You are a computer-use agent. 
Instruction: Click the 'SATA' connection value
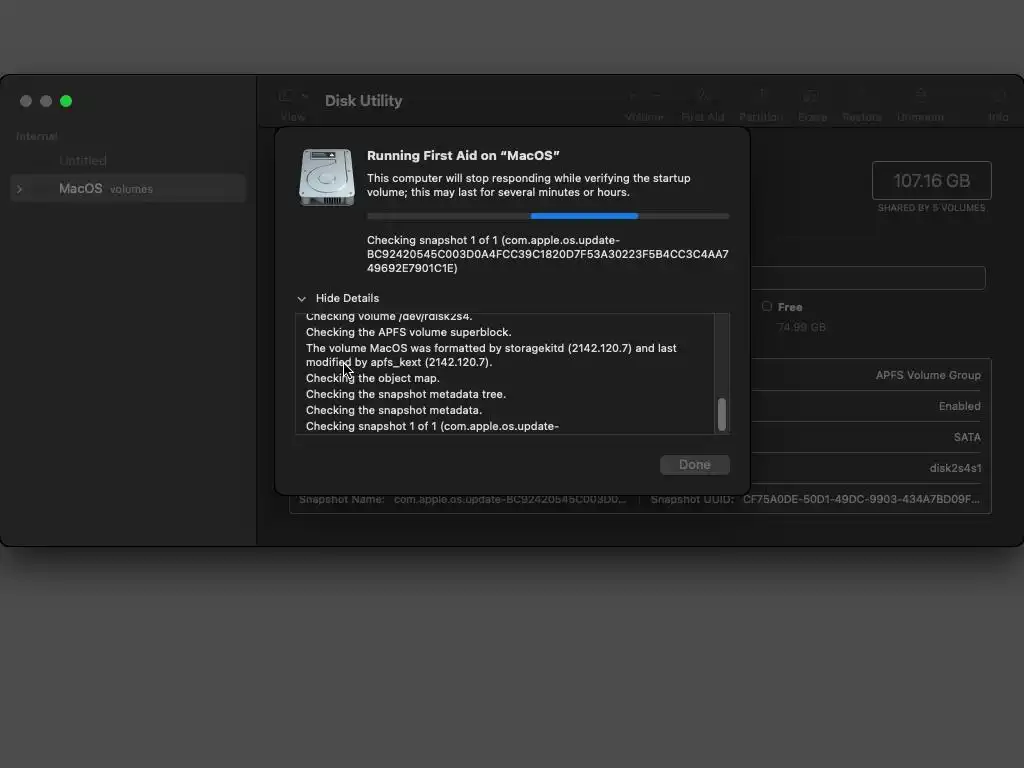(x=967, y=437)
